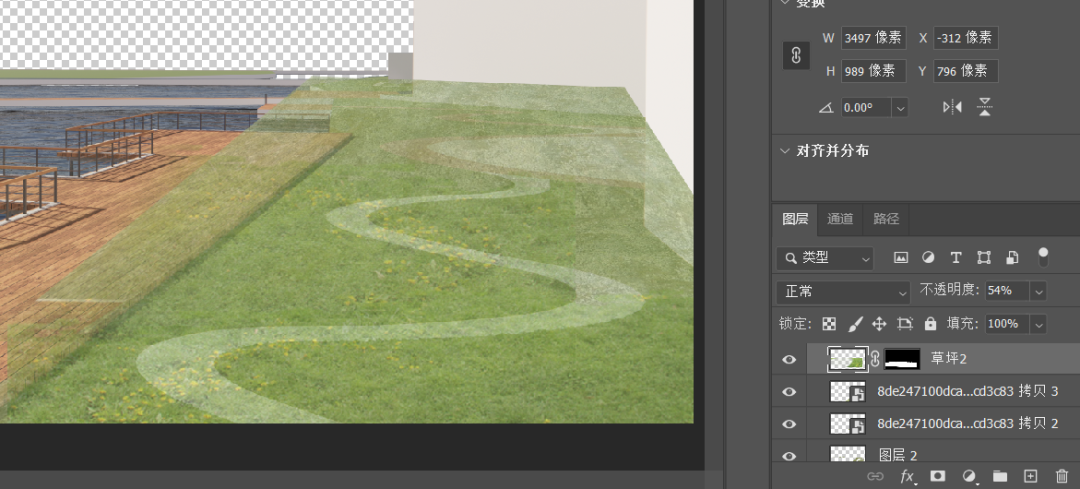This screenshot has height=489, width=1080.
Task: Filter layers by pixel layer icon
Action: pyautogui.click(x=901, y=257)
